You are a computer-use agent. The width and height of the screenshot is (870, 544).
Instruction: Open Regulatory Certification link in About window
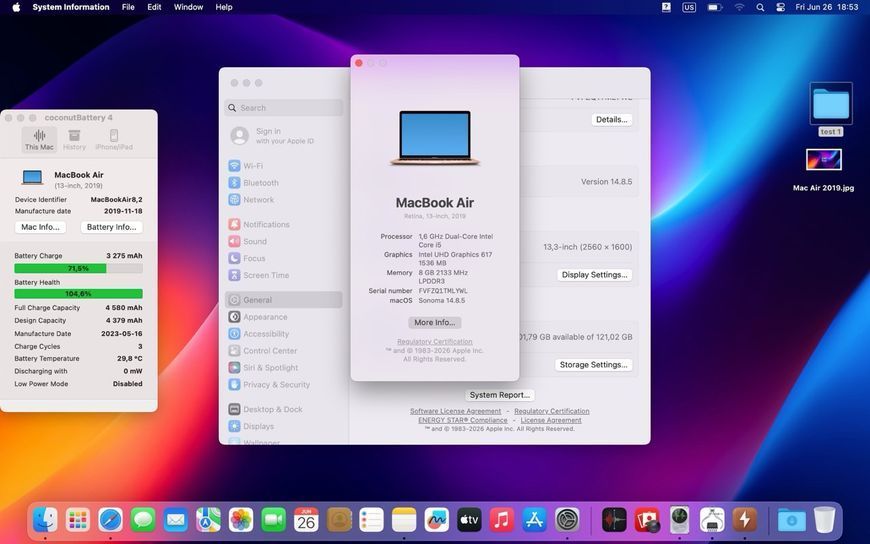434,341
